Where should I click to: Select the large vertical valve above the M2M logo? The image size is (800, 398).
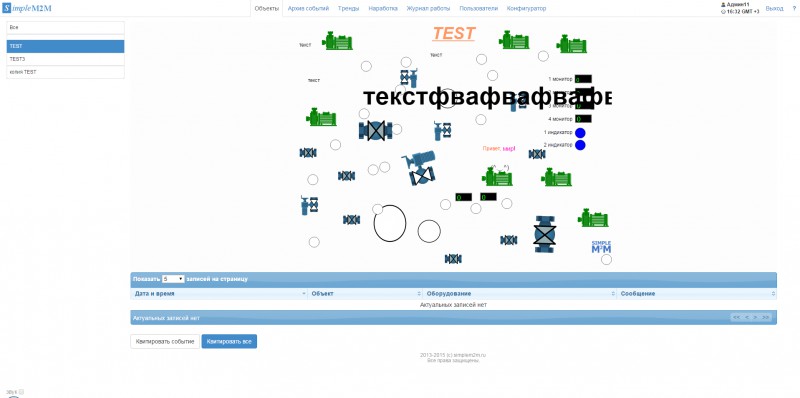point(544,234)
